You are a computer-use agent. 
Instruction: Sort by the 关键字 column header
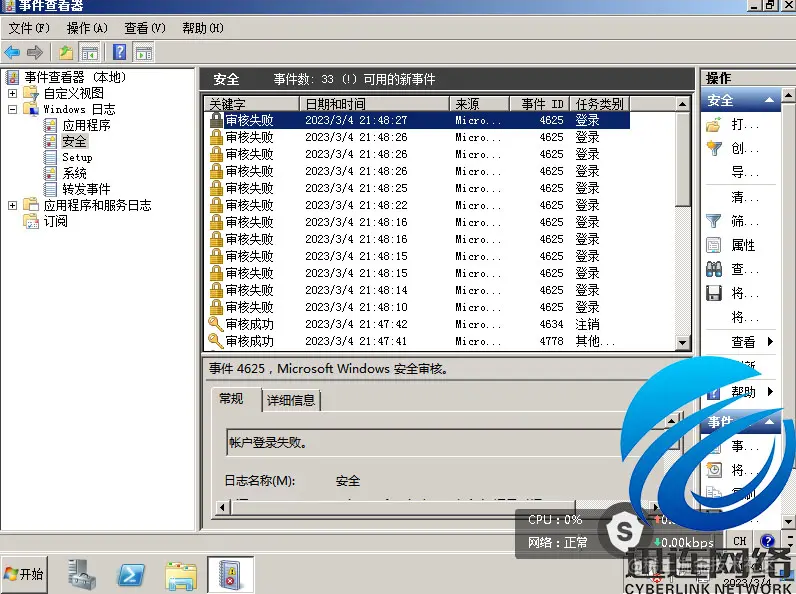[x=252, y=104]
